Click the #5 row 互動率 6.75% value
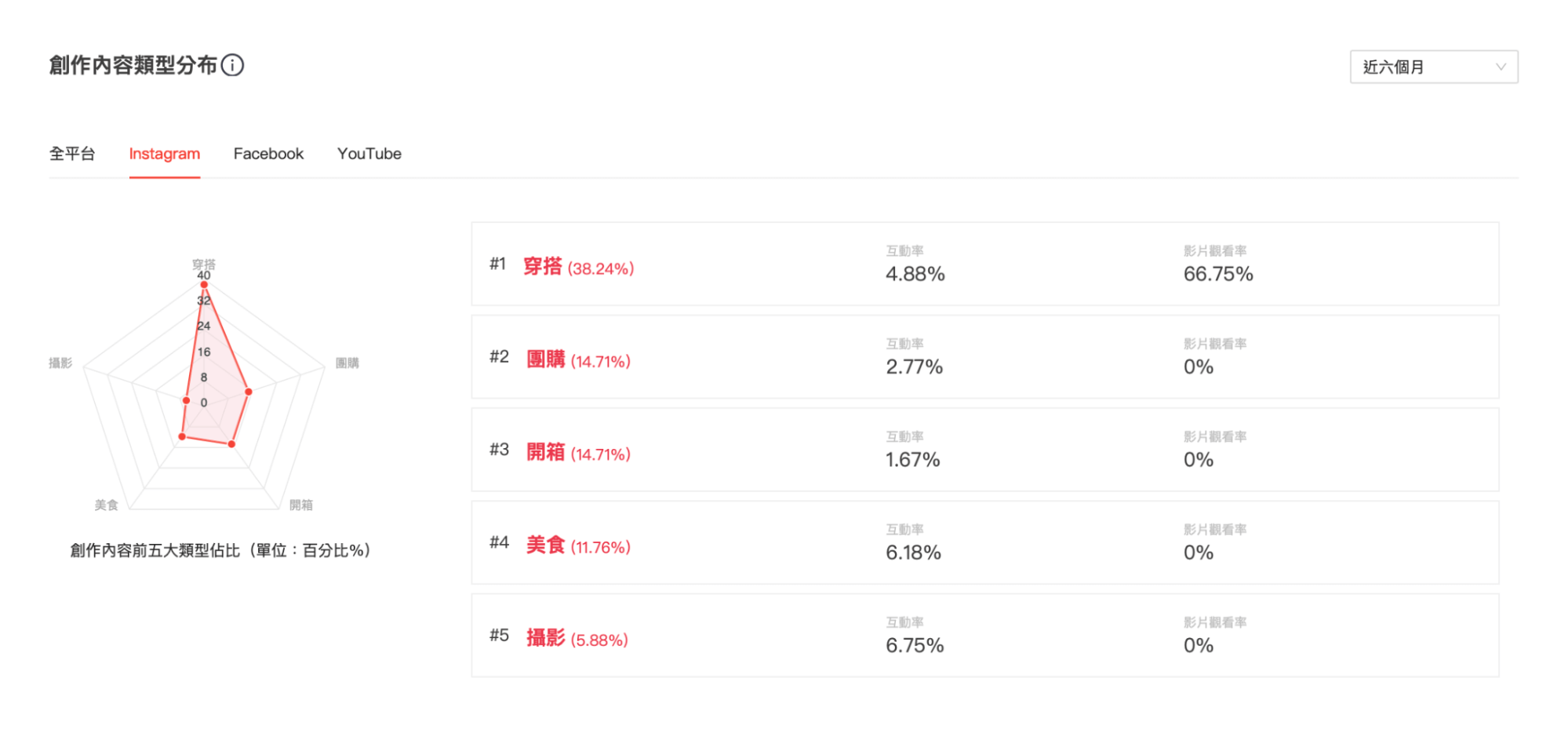 [x=915, y=645]
